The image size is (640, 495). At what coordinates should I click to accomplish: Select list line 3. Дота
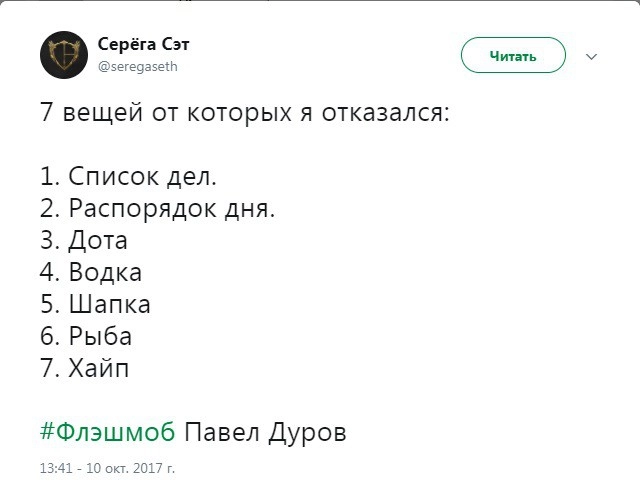[x=84, y=241]
